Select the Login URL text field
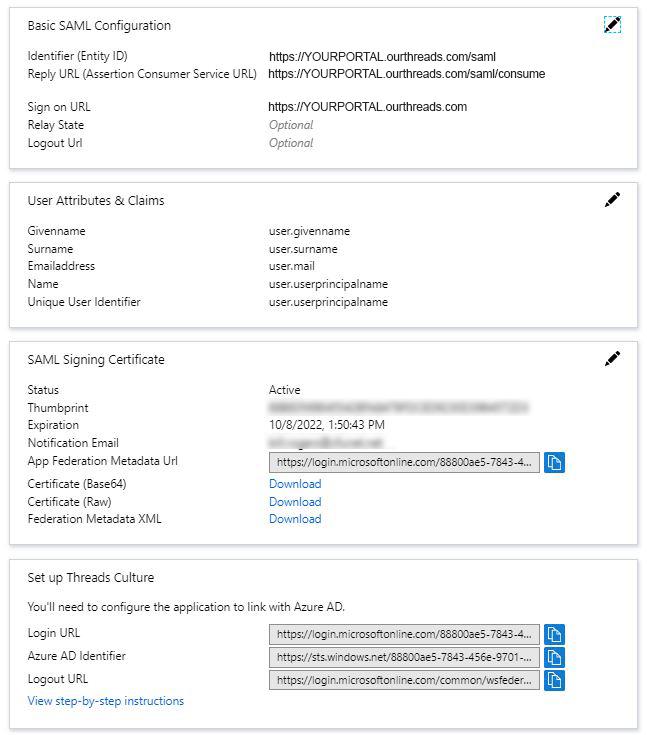The height and width of the screenshot is (735, 647). click(x=404, y=634)
